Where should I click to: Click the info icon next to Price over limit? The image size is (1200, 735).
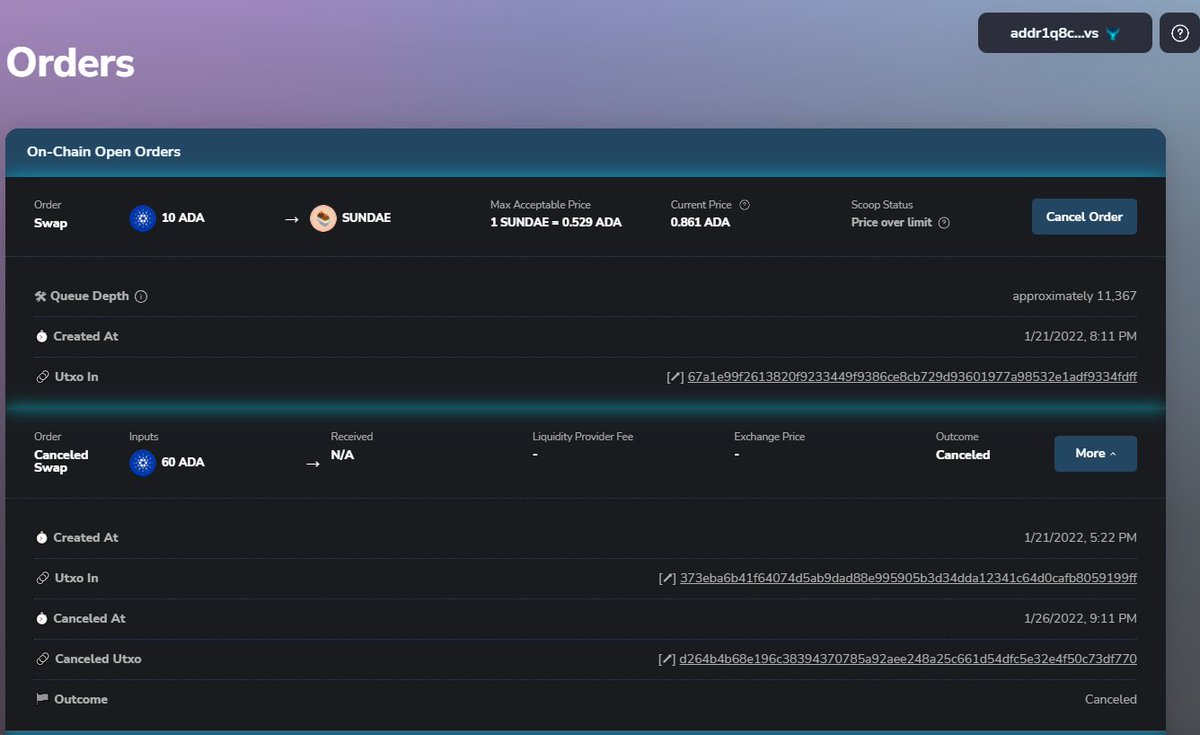click(x=944, y=223)
